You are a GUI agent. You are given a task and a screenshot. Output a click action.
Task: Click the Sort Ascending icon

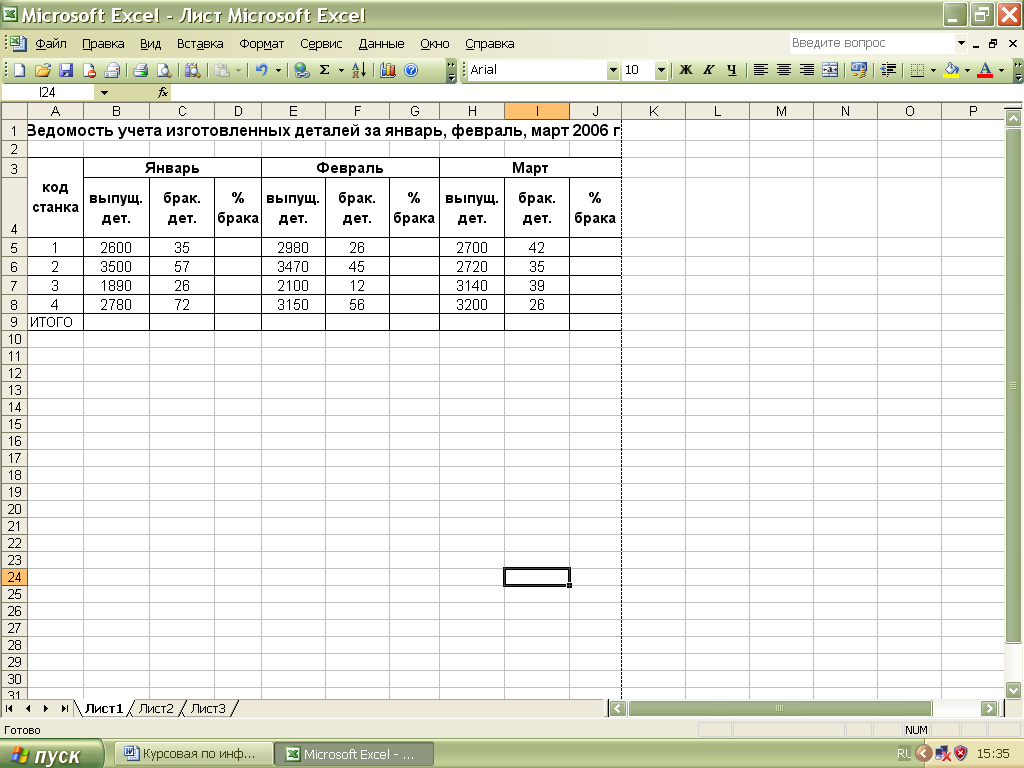coord(359,70)
